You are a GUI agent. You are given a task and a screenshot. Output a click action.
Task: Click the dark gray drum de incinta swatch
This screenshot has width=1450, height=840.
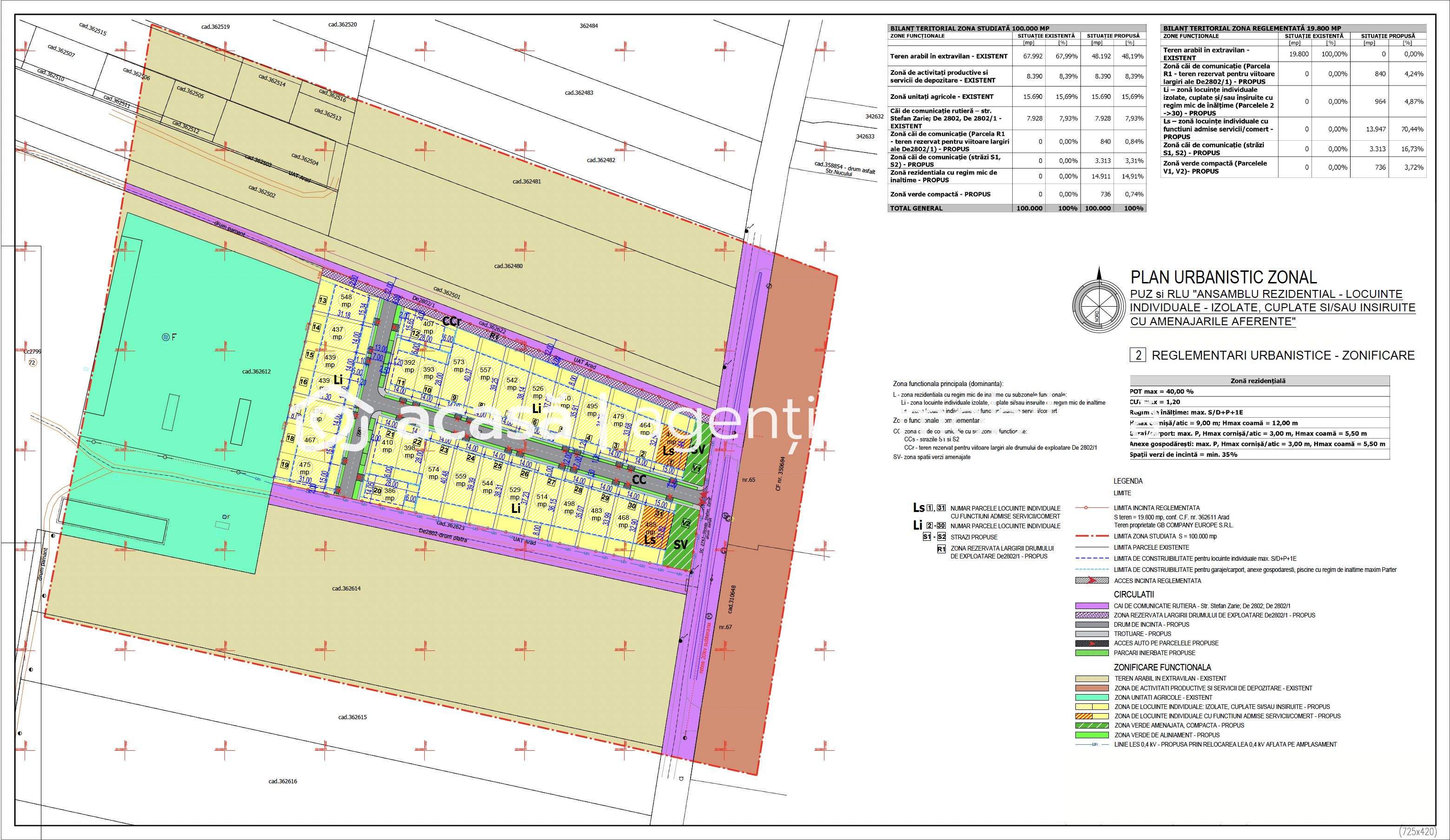click(1092, 624)
